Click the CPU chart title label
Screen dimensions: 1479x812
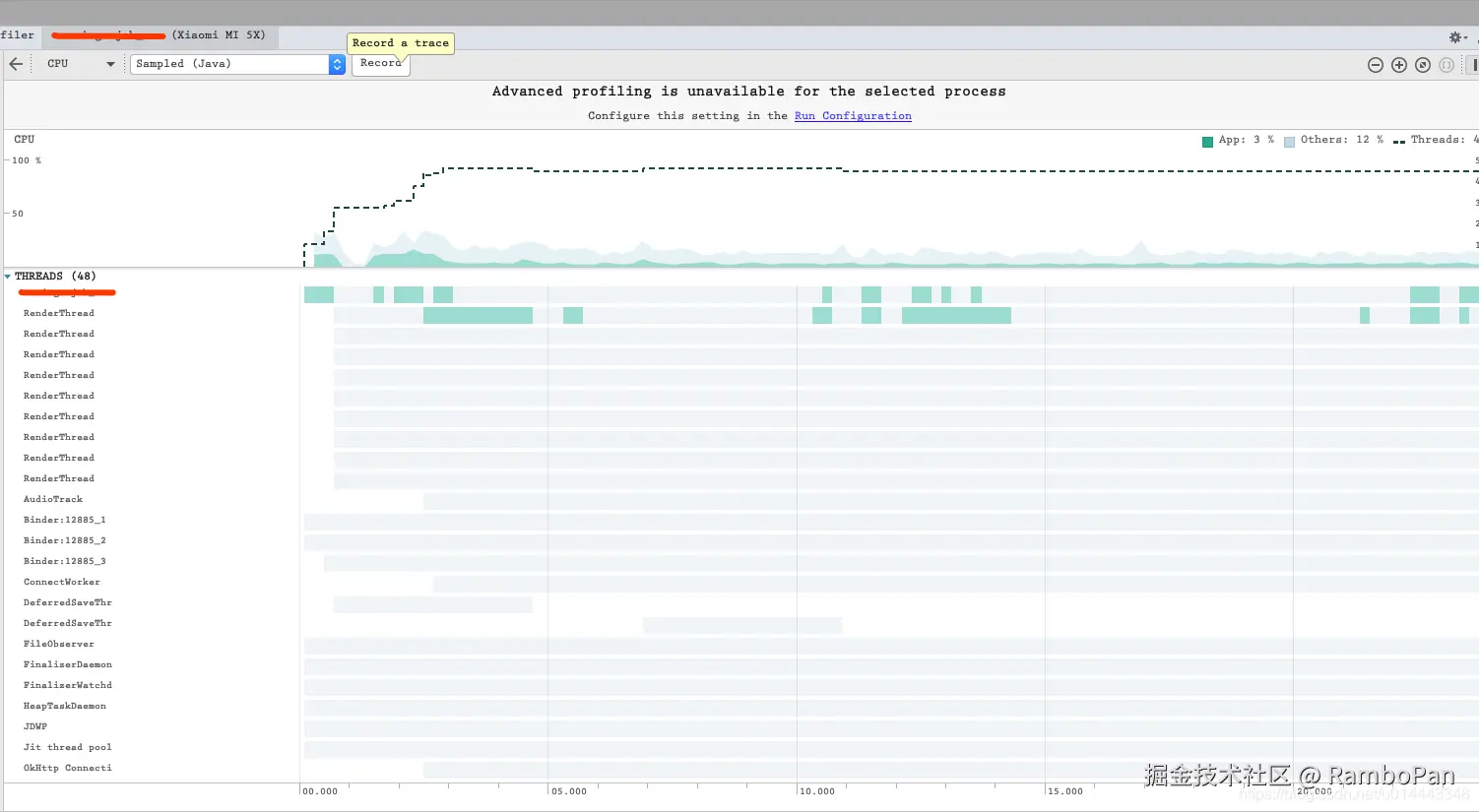coord(25,140)
